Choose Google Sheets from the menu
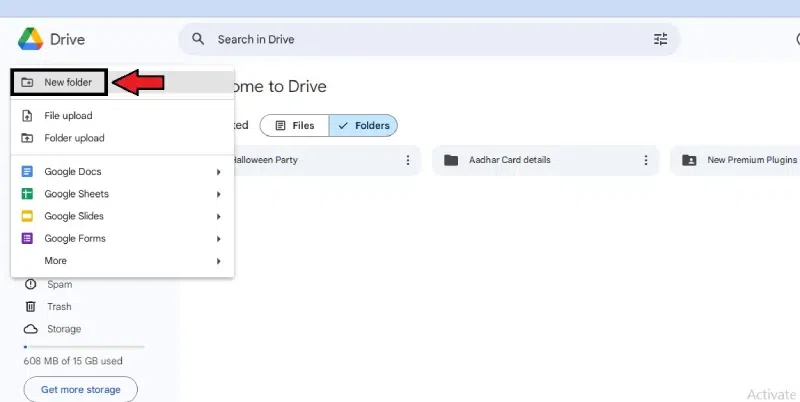This screenshot has width=800, height=402. [x=122, y=194]
